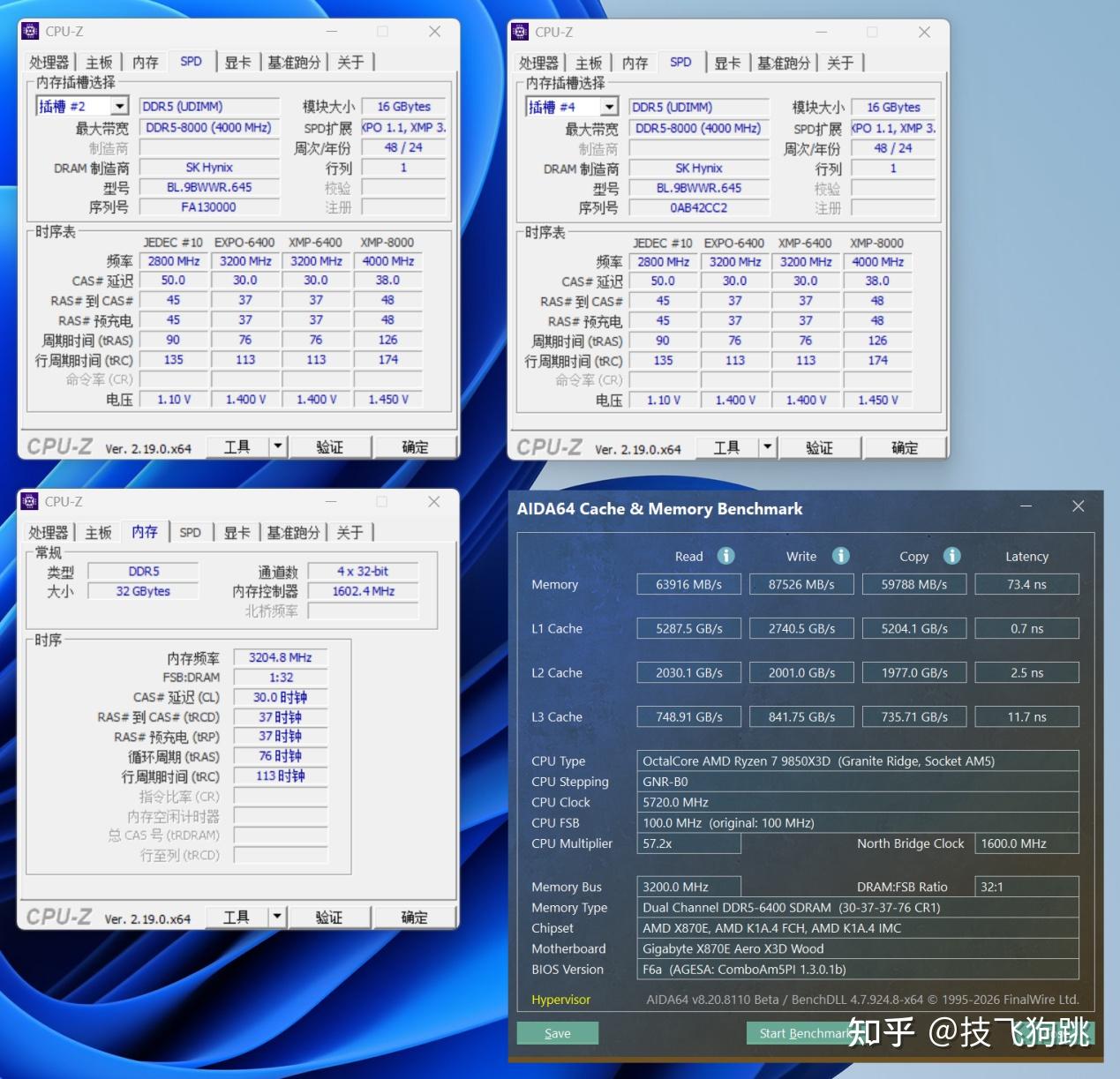
Task: Click DDR5-8000 max bandwidth in slot #4 window
Action: tap(699, 128)
